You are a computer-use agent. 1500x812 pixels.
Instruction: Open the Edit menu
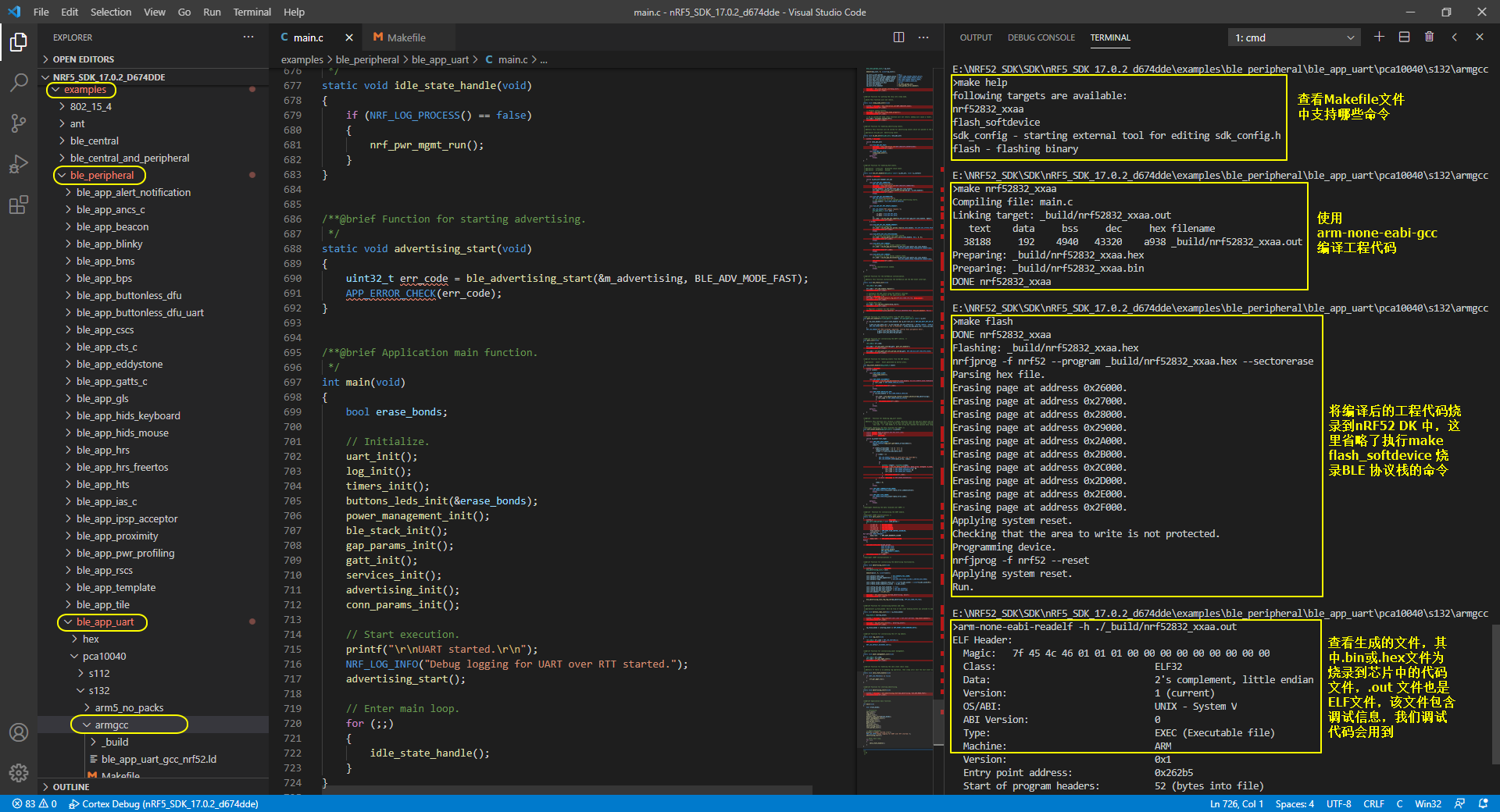pyautogui.click(x=70, y=12)
